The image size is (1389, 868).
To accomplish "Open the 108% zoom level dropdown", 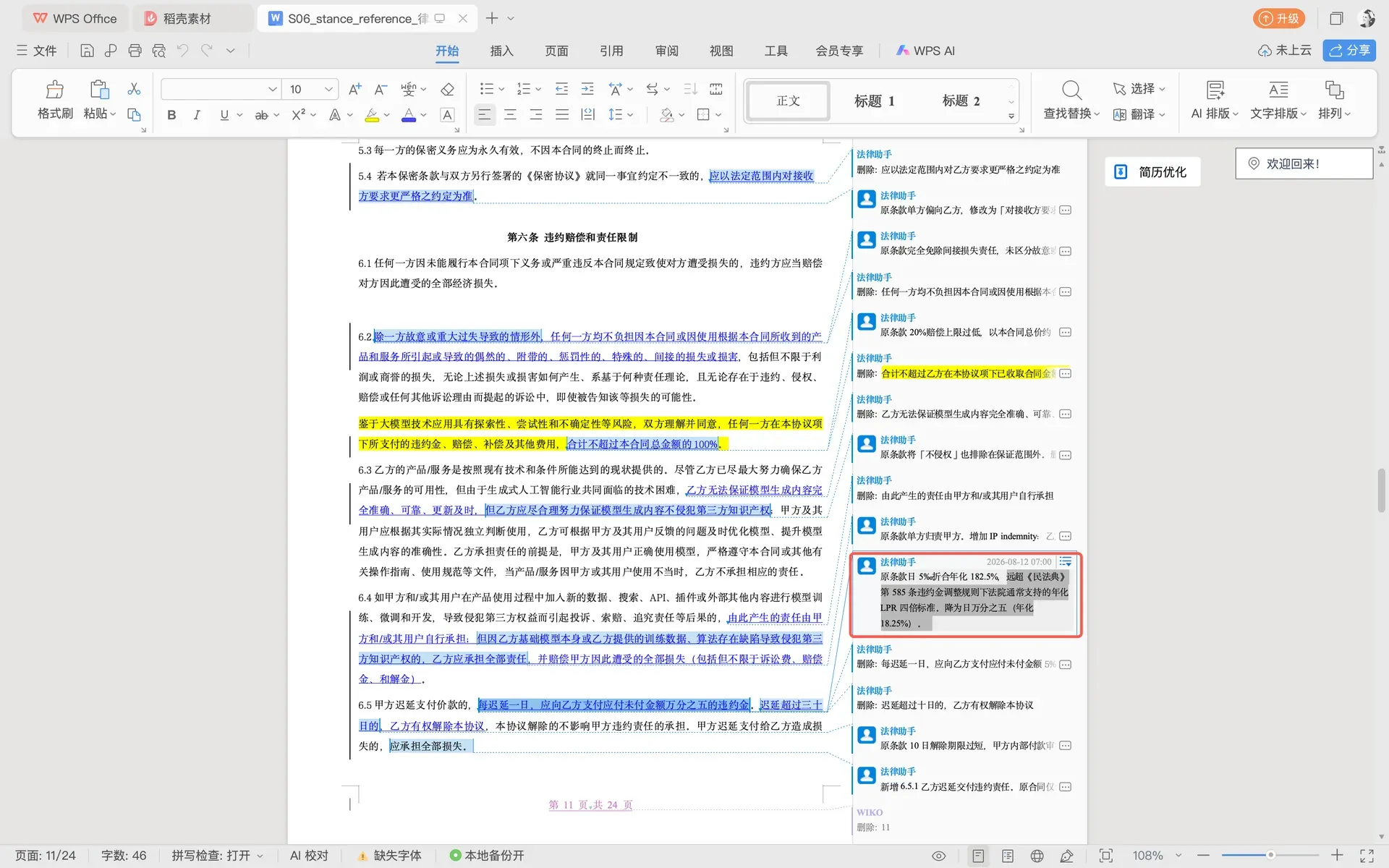I will [x=1178, y=856].
